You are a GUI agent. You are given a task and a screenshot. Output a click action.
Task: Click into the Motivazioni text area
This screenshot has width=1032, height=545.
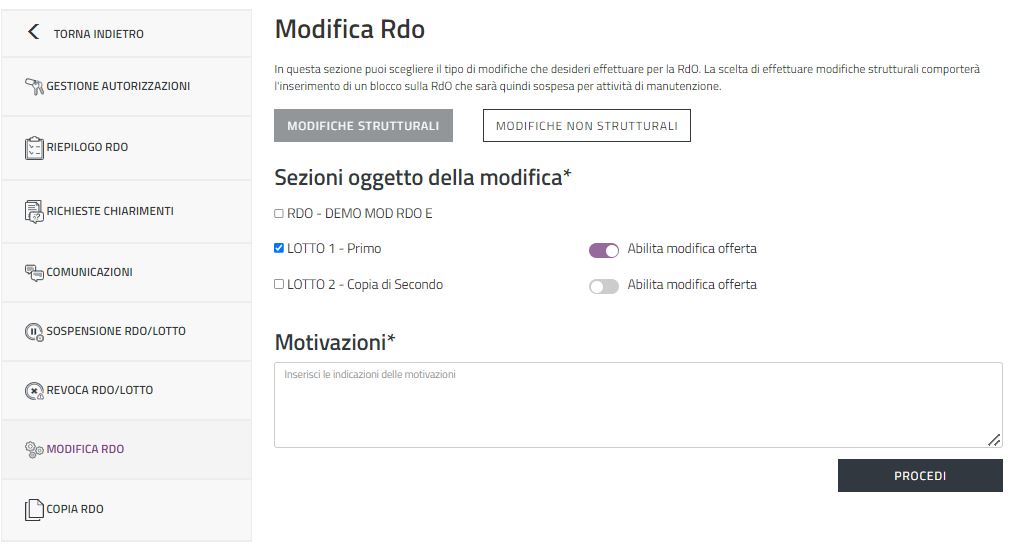(x=637, y=404)
